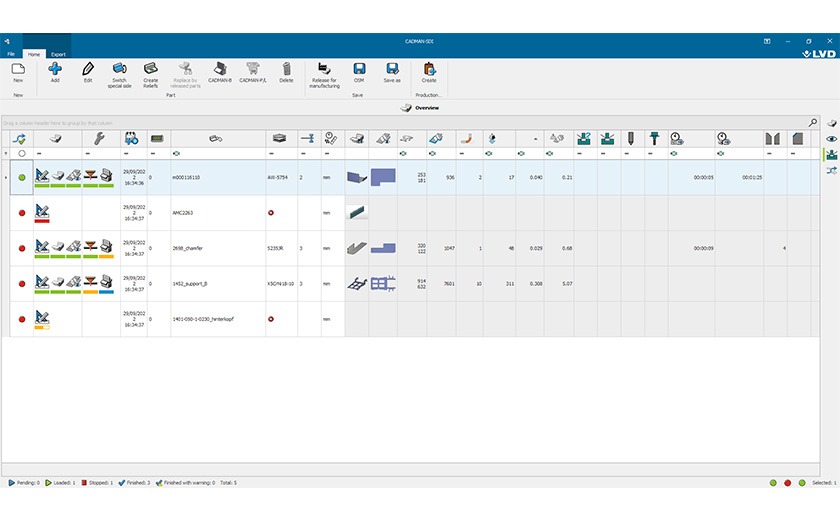This screenshot has height=520, width=840.
Task: Click Release for manufacturing icon
Action: [x=325, y=70]
